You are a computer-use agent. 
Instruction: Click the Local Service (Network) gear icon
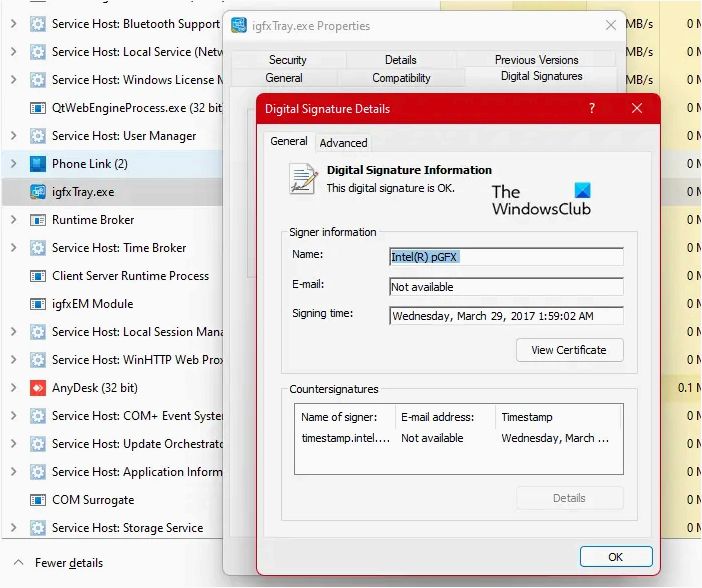pos(38,52)
